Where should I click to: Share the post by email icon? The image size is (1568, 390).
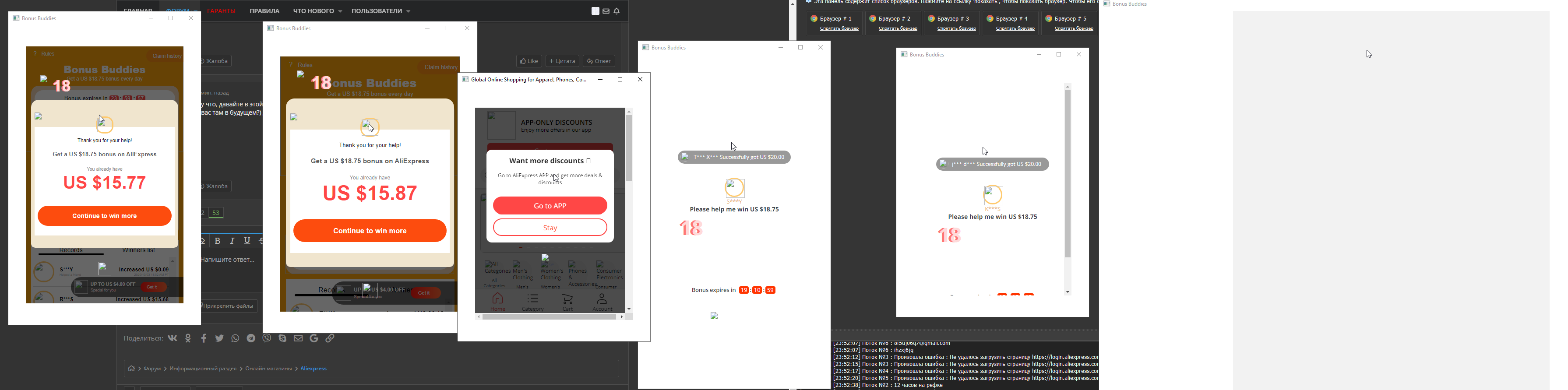point(298,338)
